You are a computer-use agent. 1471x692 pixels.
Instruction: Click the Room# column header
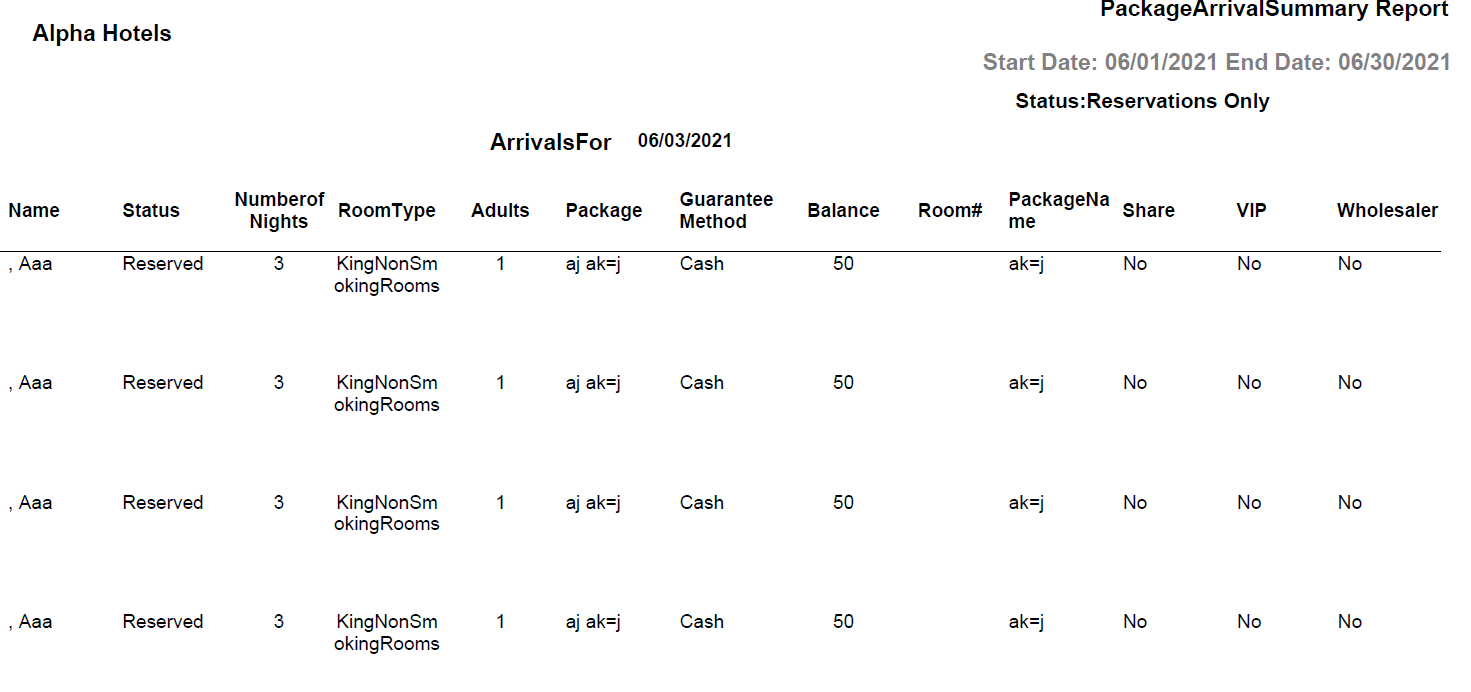tap(950, 211)
